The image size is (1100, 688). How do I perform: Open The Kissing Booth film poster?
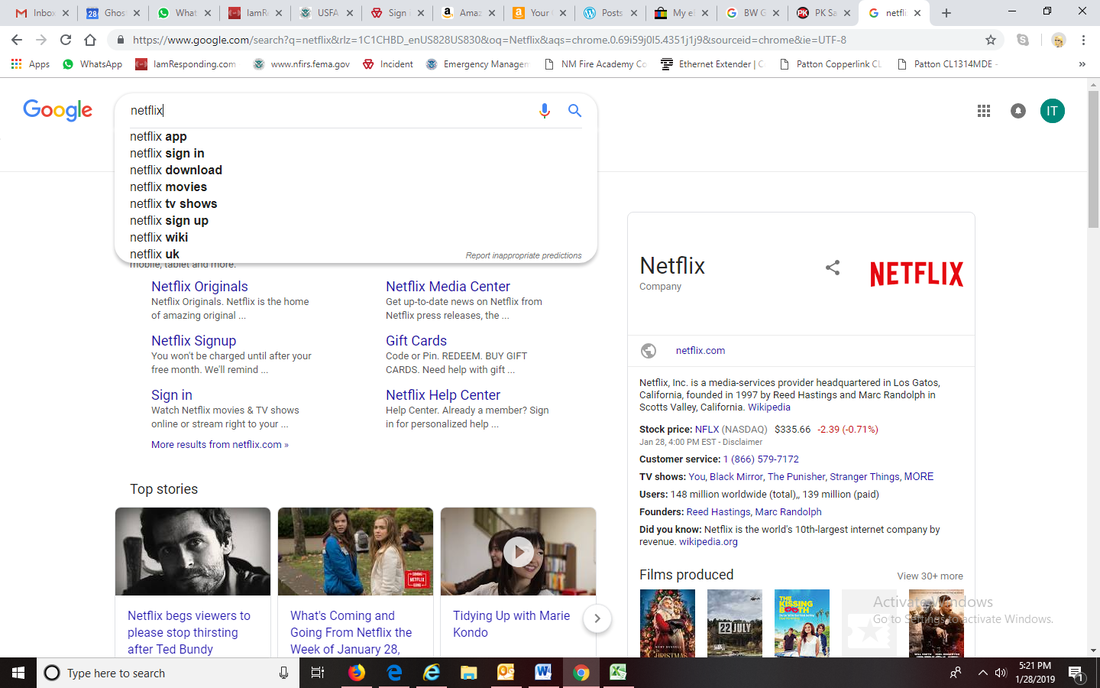802,623
